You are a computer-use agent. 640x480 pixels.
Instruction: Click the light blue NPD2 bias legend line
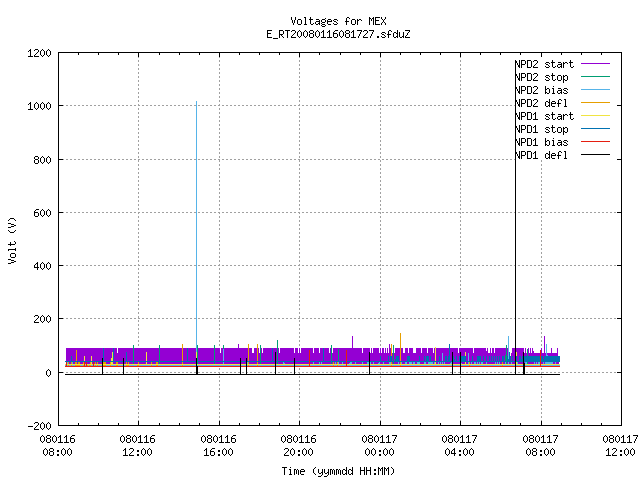click(596, 89)
